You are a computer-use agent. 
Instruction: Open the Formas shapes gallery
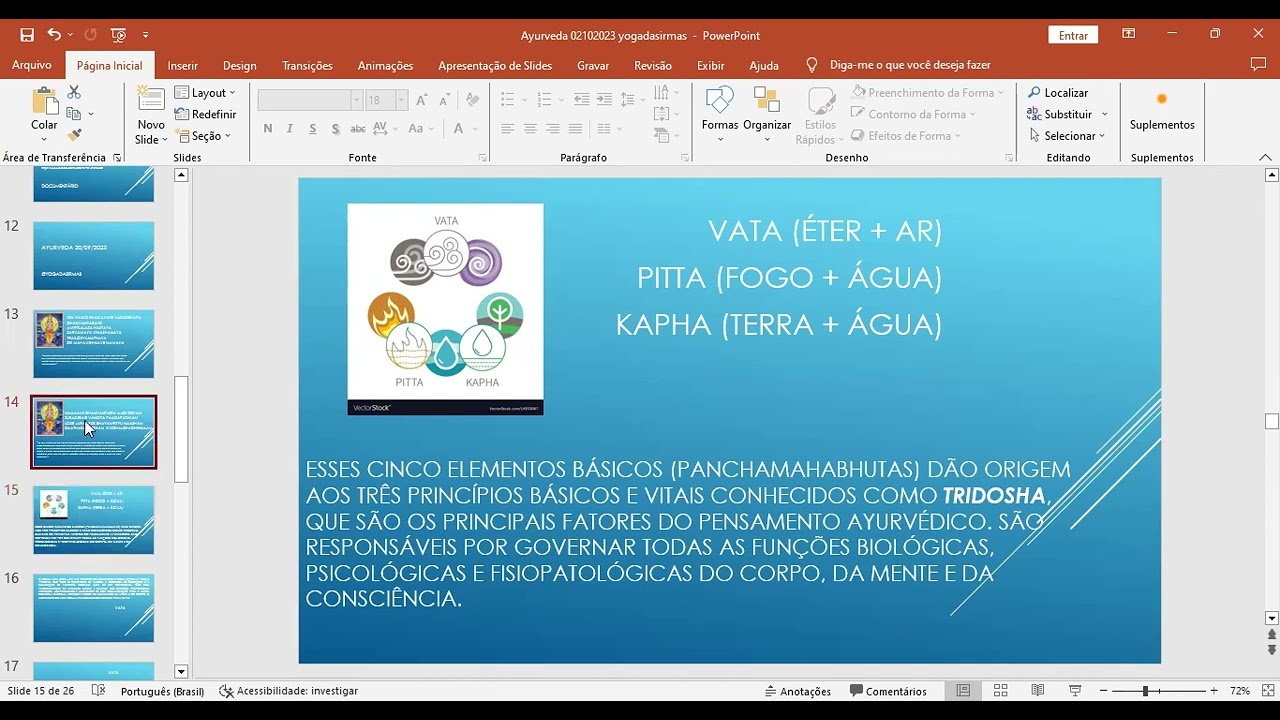pyautogui.click(x=720, y=114)
